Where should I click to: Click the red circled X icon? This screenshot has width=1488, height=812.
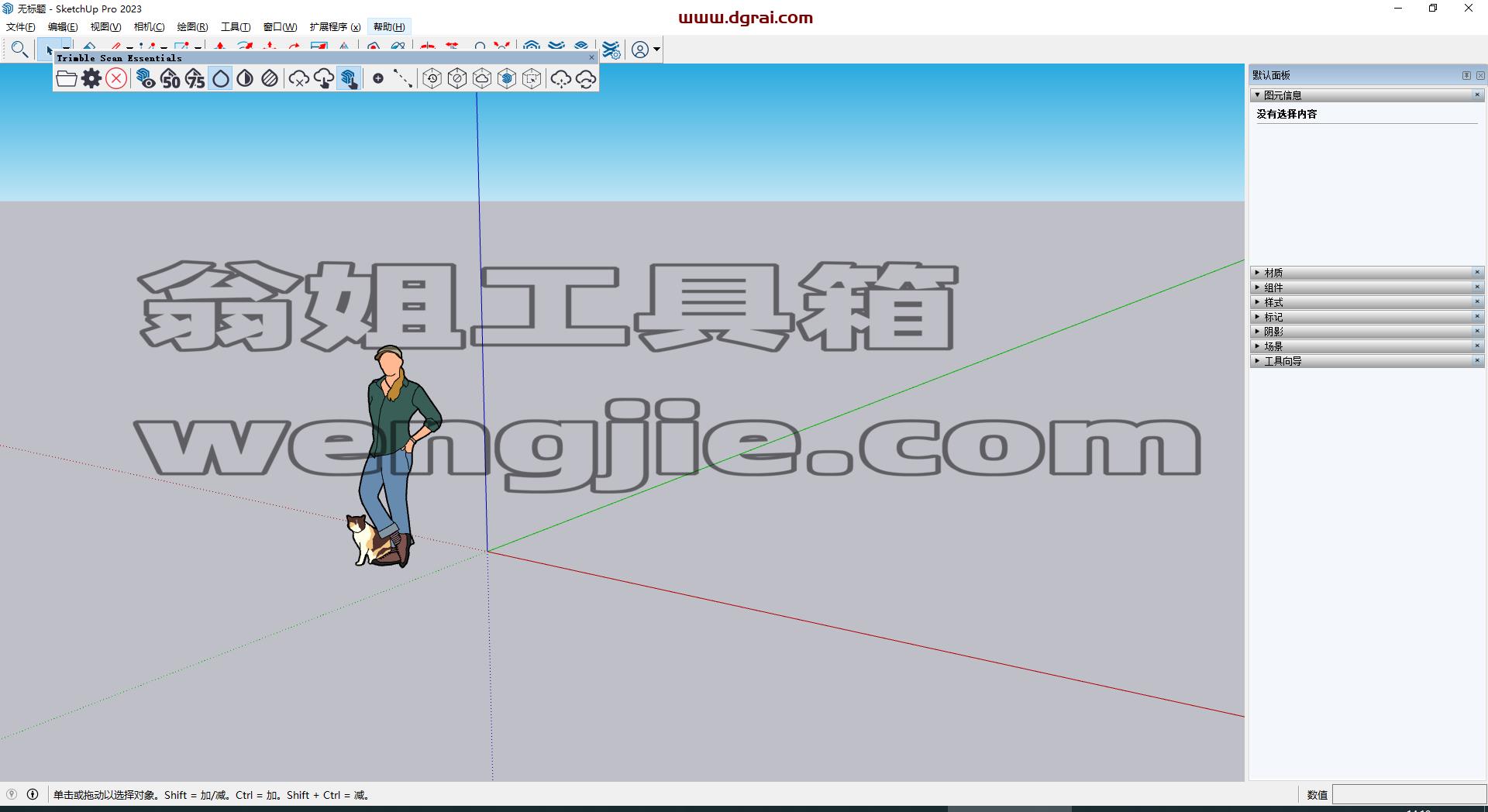pyautogui.click(x=116, y=78)
